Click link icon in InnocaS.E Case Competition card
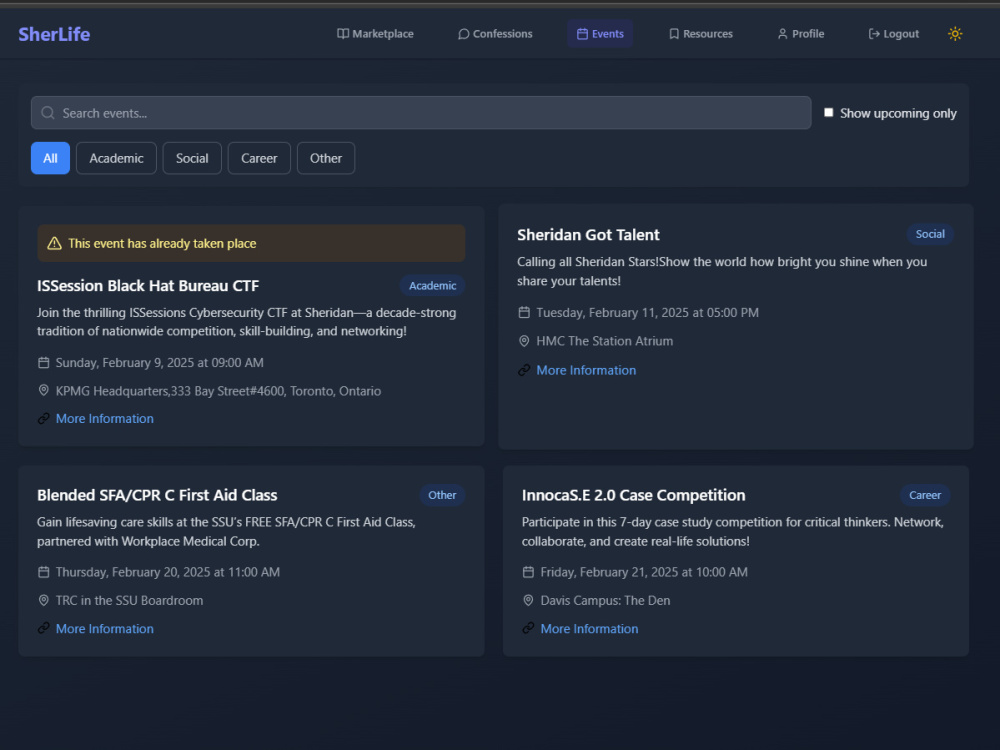Screen dimensions: 1000x750 528,628
